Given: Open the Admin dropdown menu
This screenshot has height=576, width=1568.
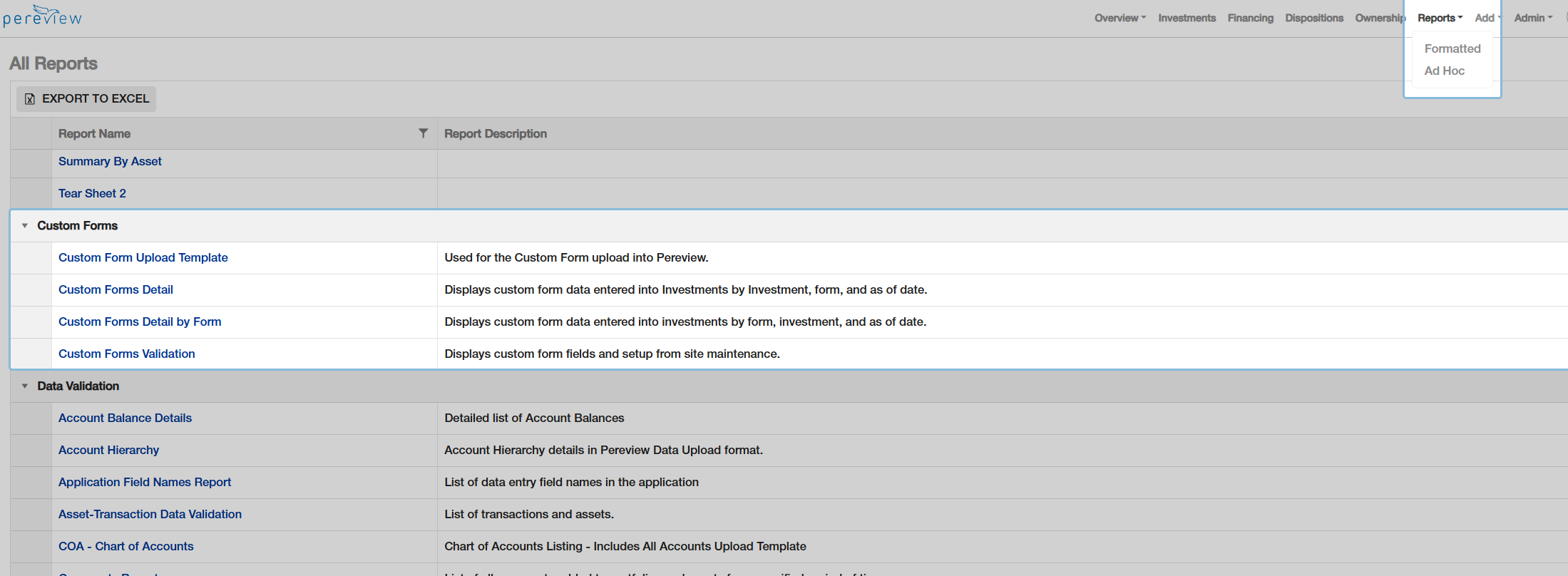Looking at the screenshot, I should tap(1532, 18).
